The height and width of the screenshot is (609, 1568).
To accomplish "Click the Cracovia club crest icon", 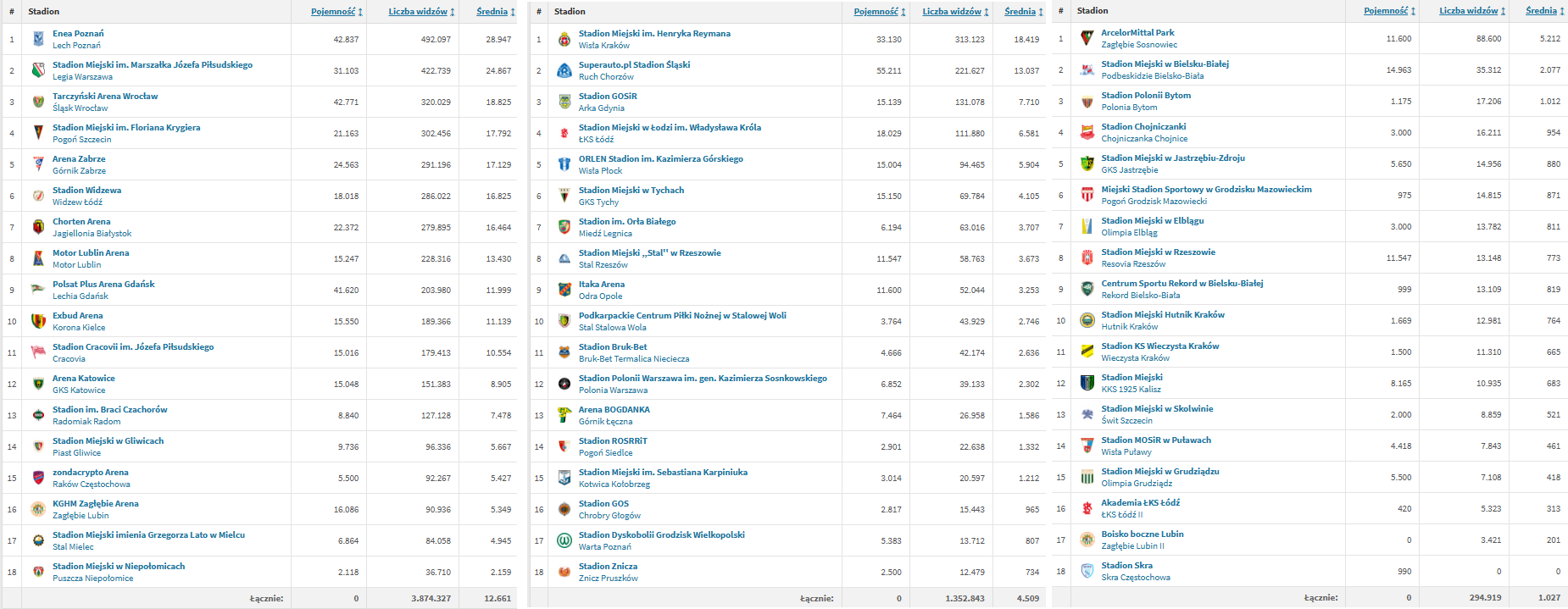I will [x=38, y=352].
